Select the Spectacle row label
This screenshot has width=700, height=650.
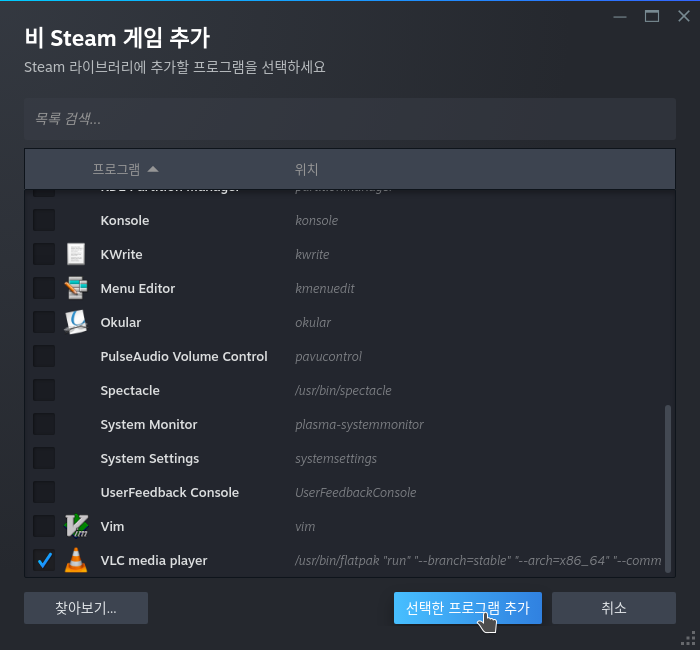coord(130,391)
